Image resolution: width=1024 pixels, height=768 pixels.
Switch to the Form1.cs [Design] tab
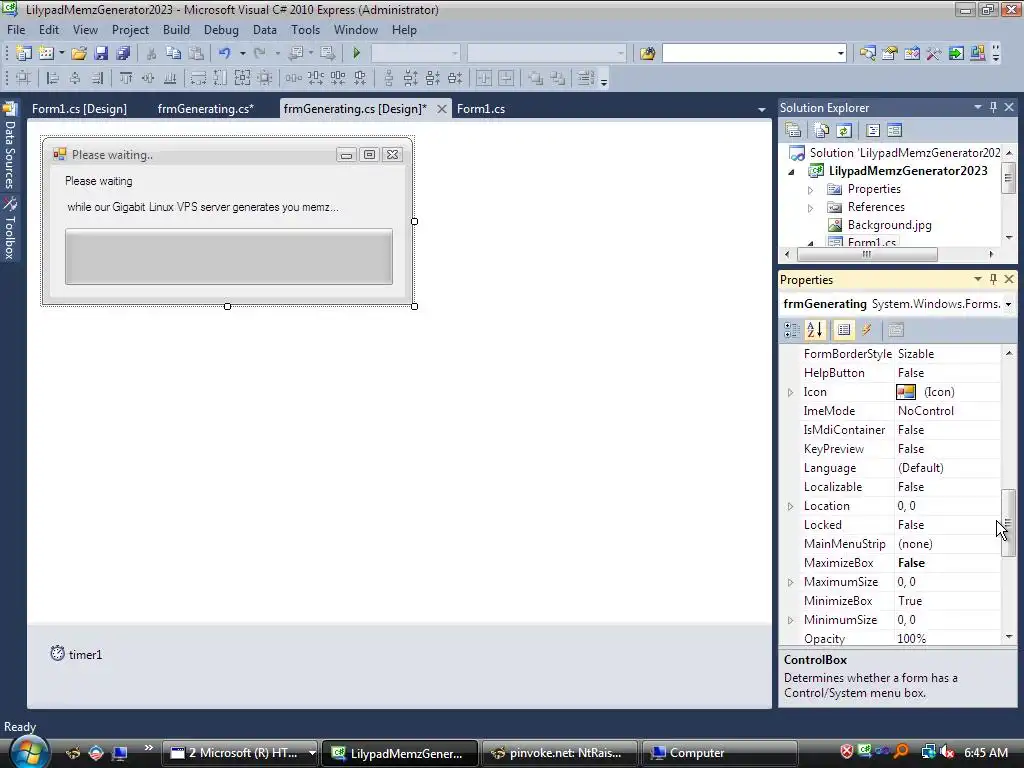[79, 109]
